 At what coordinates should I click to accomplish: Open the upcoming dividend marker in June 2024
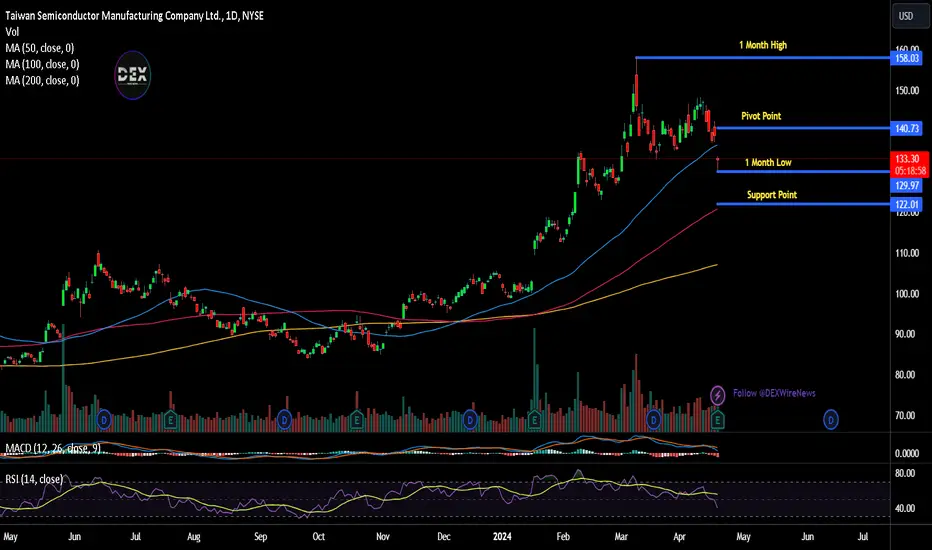(830, 420)
